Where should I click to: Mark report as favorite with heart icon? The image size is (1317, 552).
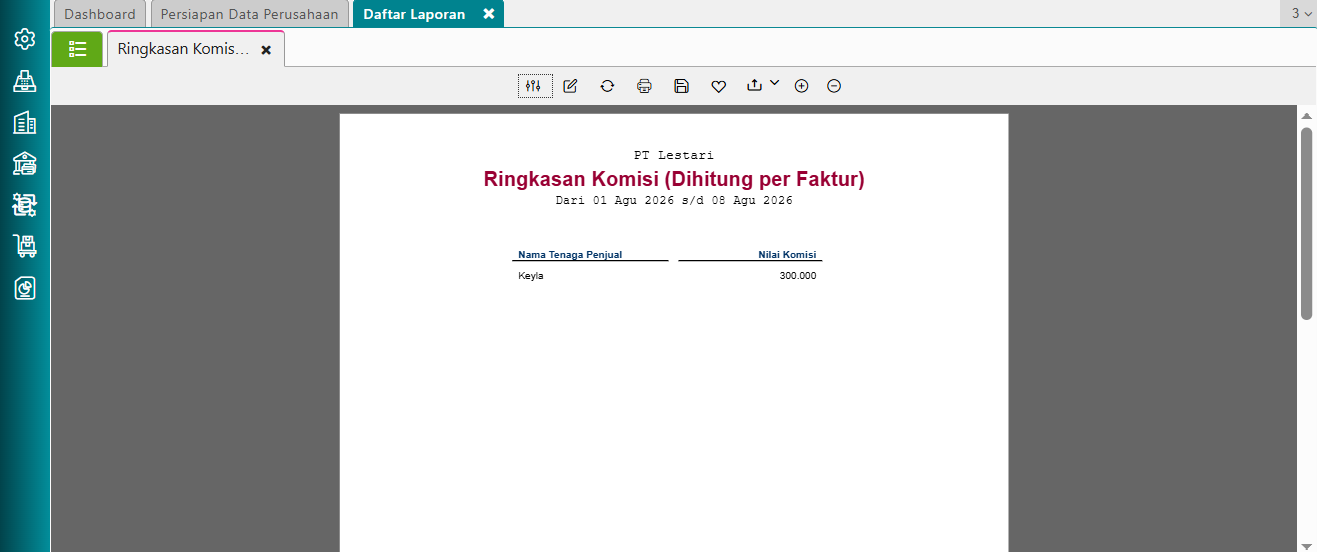718,87
